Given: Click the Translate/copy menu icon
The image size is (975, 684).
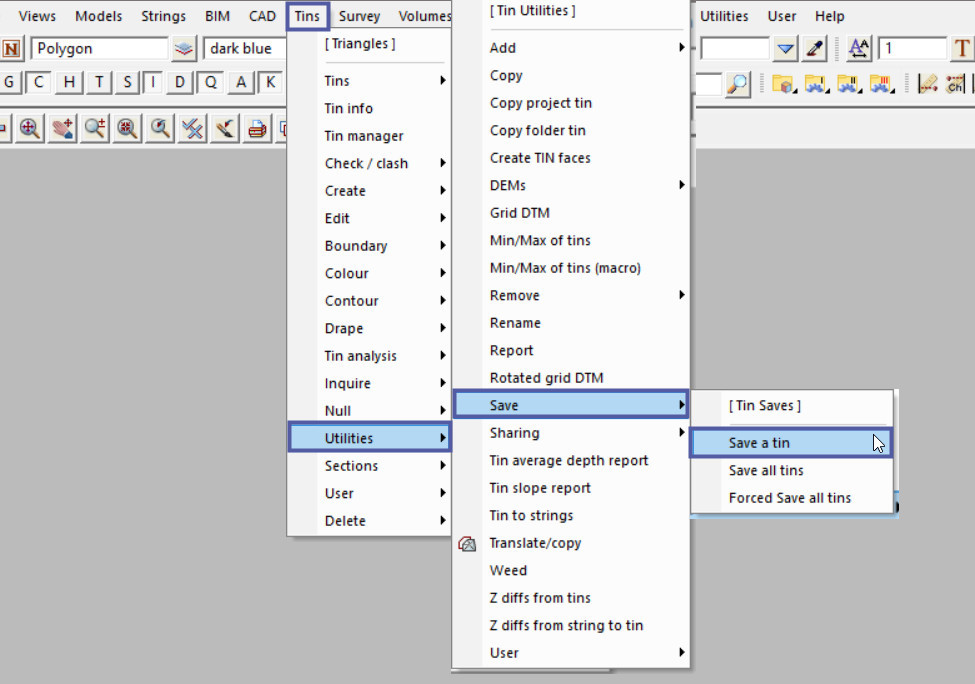Looking at the screenshot, I should pyautogui.click(x=467, y=543).
